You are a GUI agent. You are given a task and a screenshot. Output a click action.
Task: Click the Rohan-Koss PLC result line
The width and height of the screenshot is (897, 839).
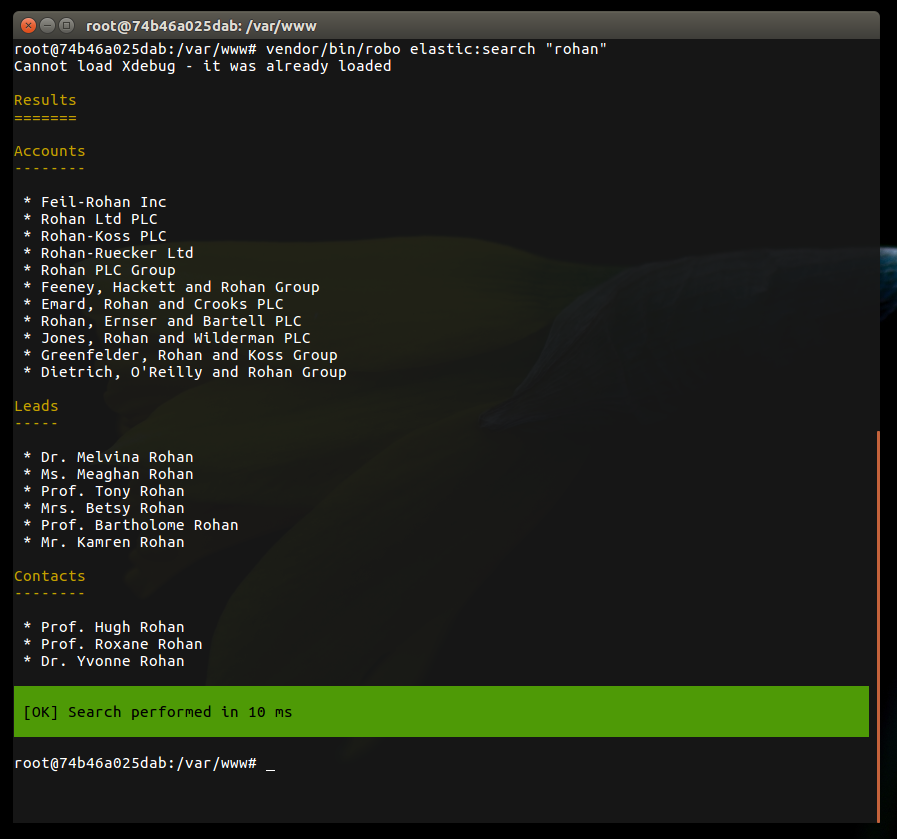pyautogui.click(x=95, y=235)
